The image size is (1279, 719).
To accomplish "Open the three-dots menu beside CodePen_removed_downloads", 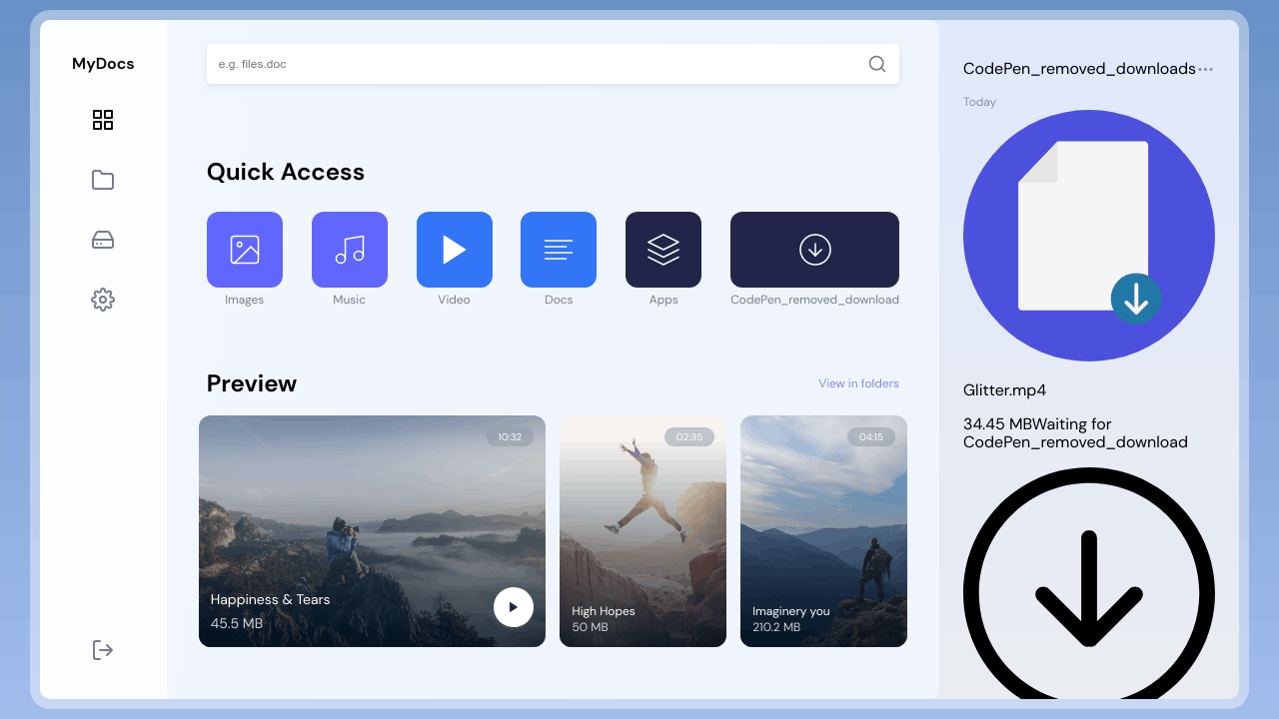I will pos(1206,69).
